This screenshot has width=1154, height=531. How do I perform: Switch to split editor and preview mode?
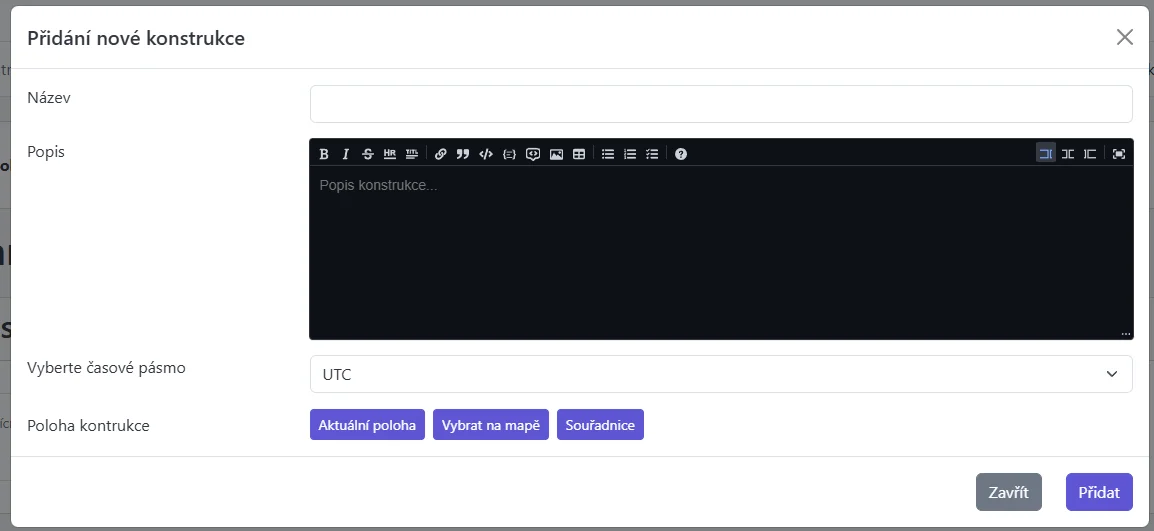point(1068,154)
